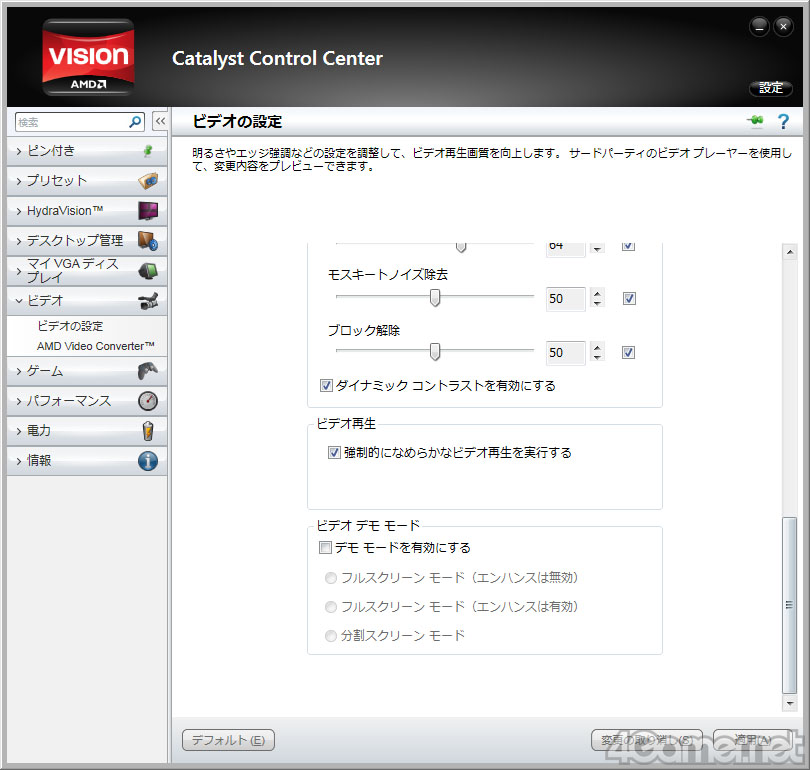Select フルスクリーン モード (エンハンスは有効) radio
This screenshot has height=770, width=810.
coord(331,606)
